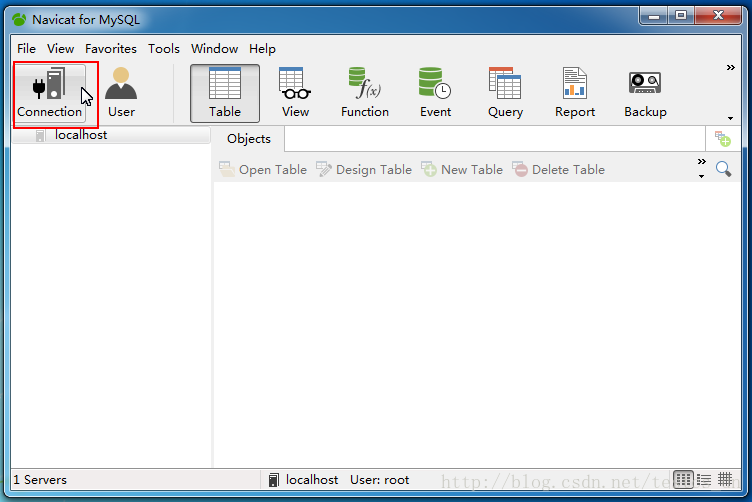The width and height of the screenshot is (752, 502).
Task: Click the Design Table button
Action: pyautogui.click(x=364, y=169)
